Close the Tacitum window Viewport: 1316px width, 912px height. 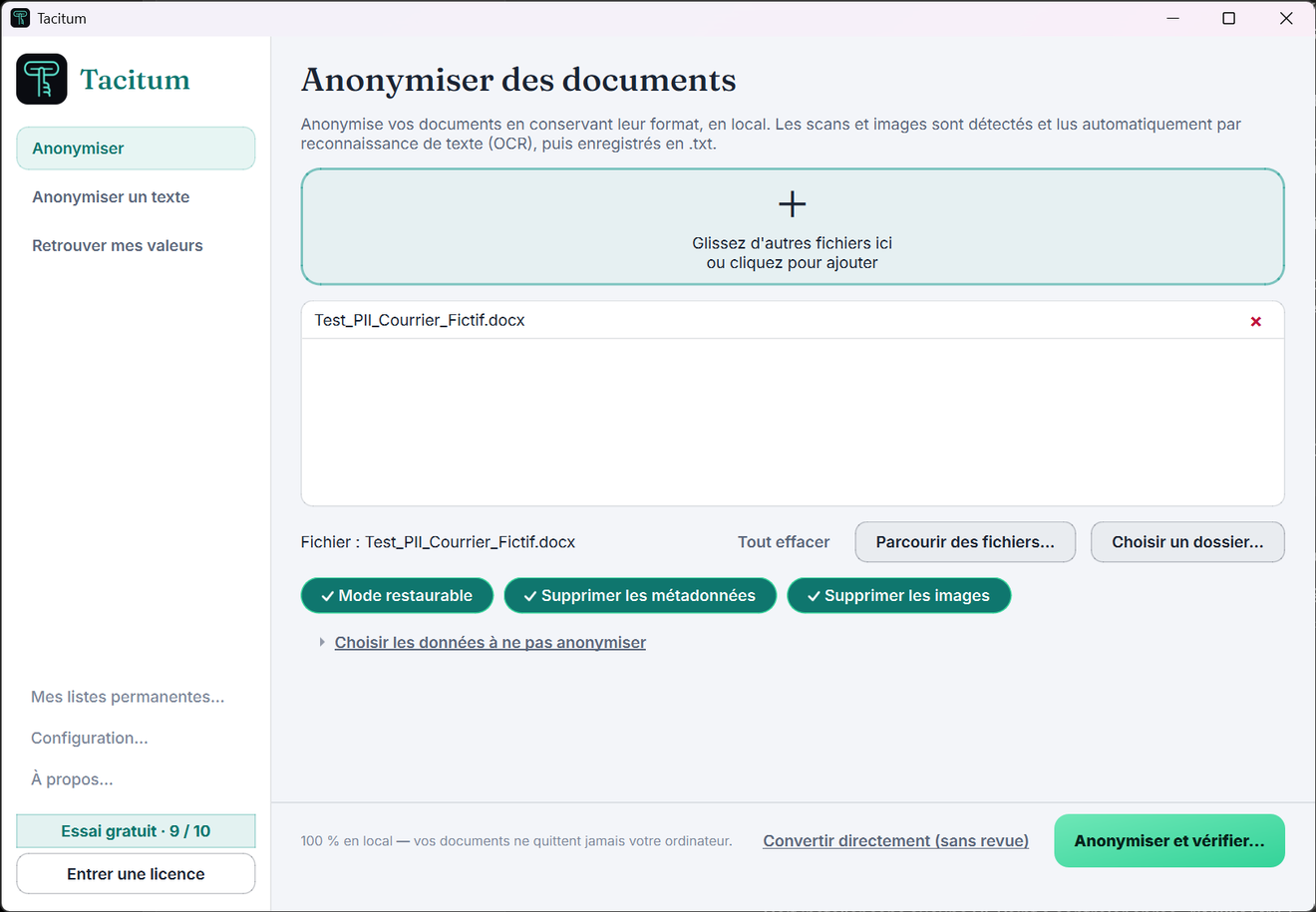[x=1286, y=18]
